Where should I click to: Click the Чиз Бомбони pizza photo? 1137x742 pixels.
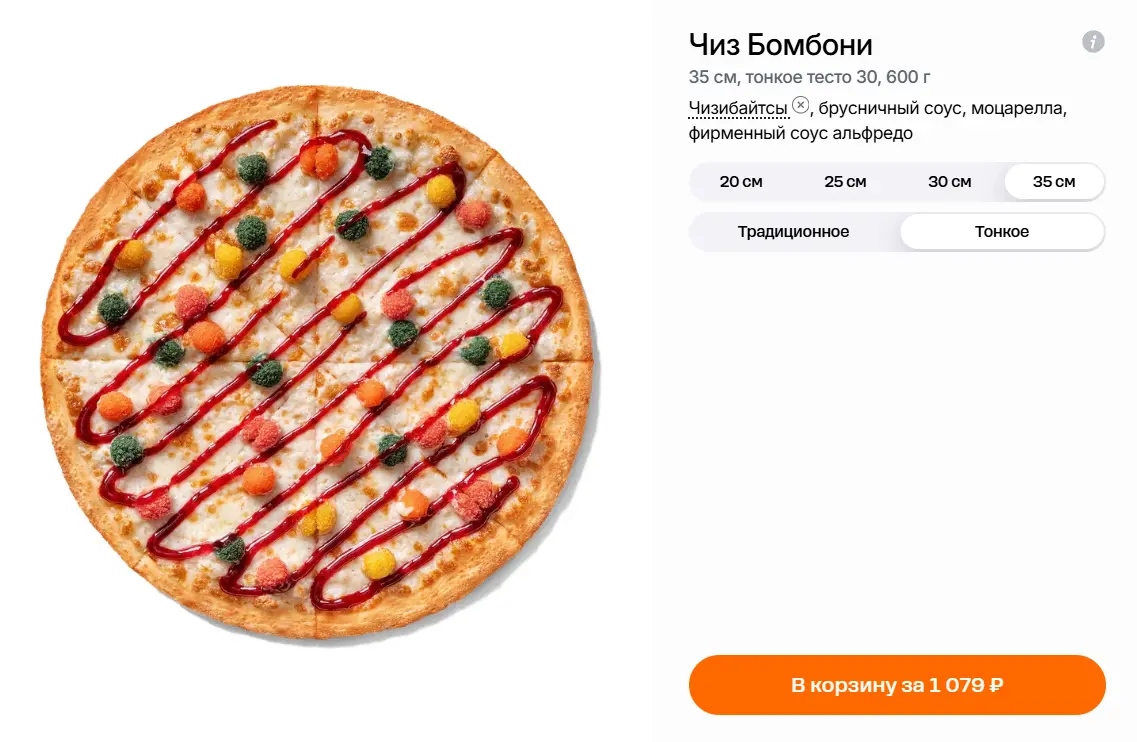[x=318, y=363]
